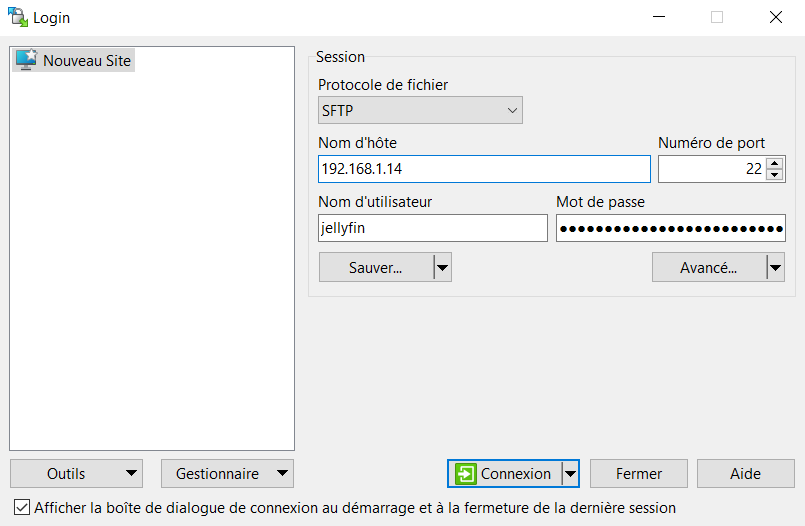
Task: Expand the Sauver button dropdown arrow
Action: coord(442,268)
